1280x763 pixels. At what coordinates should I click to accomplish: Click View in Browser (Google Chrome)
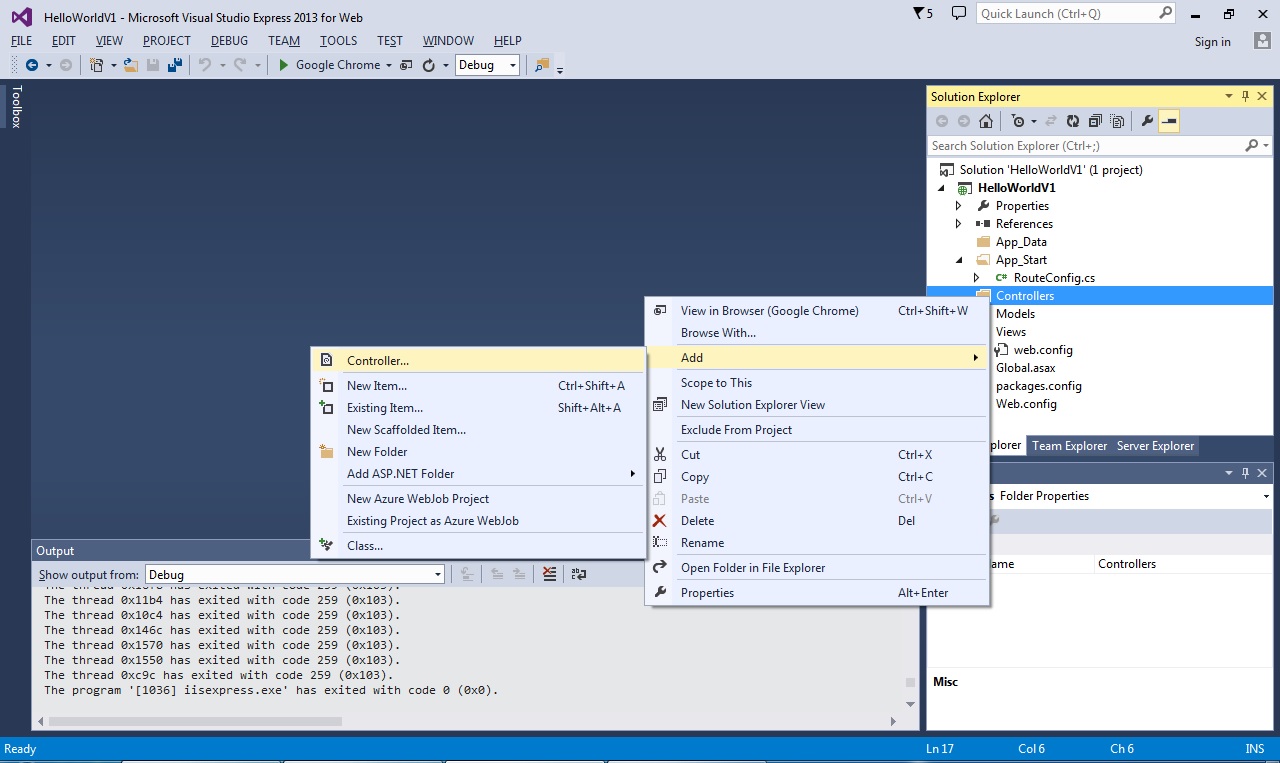point(816,311)
